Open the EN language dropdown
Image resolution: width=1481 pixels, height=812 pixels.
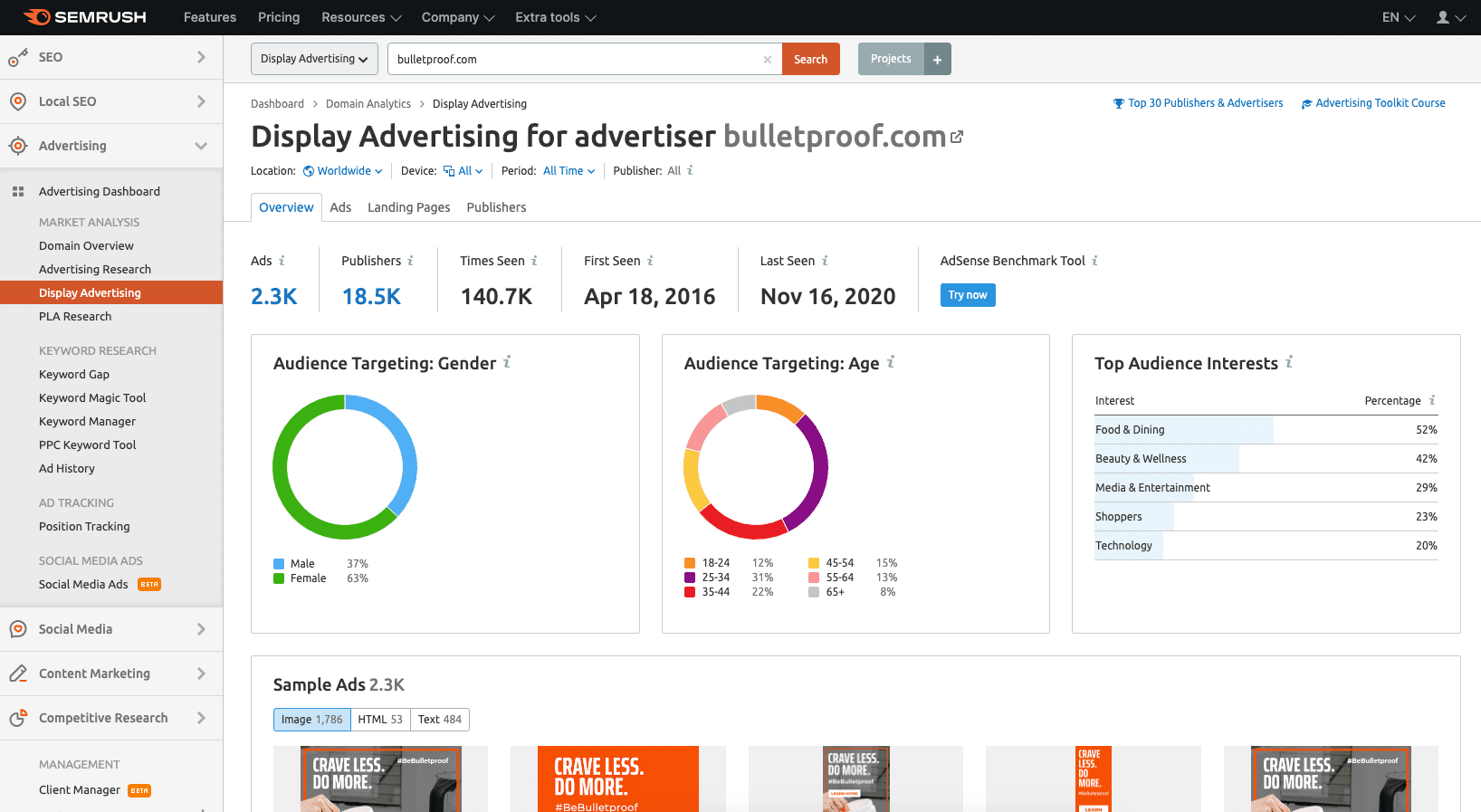coord(1399,17)
